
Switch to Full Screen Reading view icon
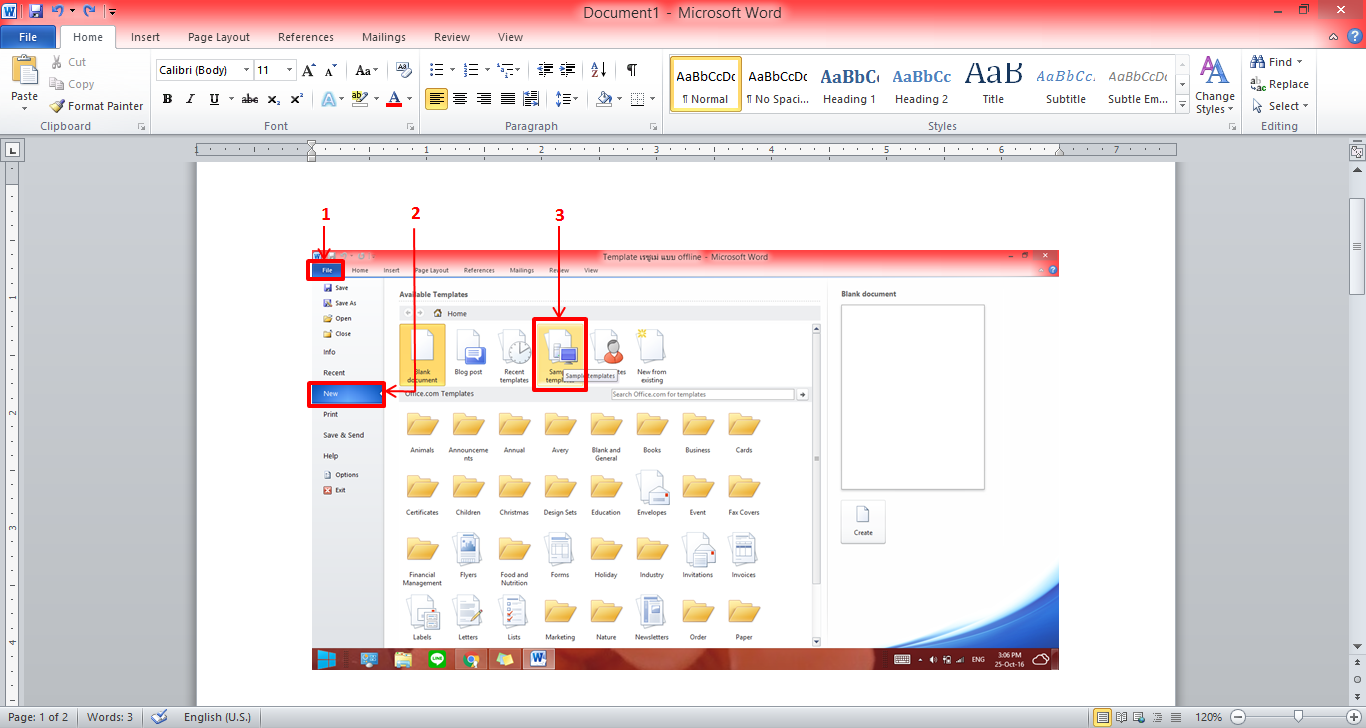[x=1120, y=717]
